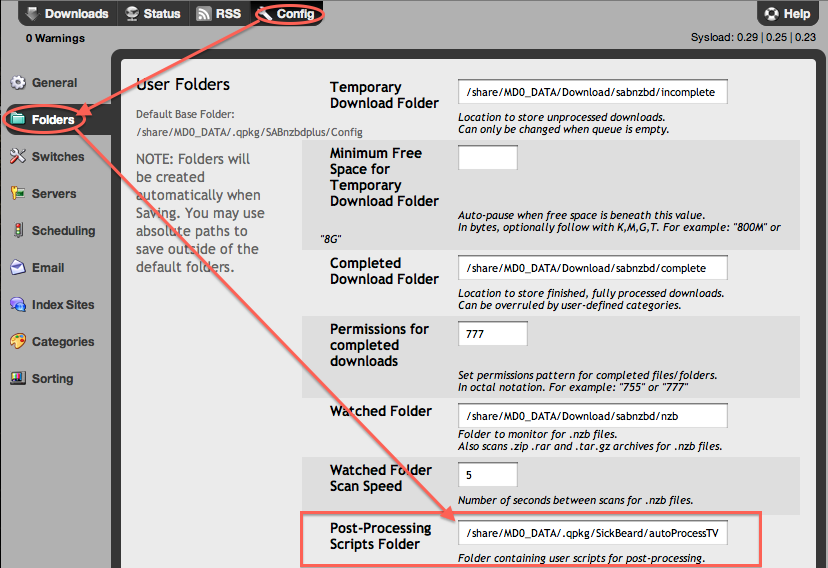The image size is (828, 568).
Task: Click the Downloads arrow icon in top bar
Action: (x=33, y=13)
